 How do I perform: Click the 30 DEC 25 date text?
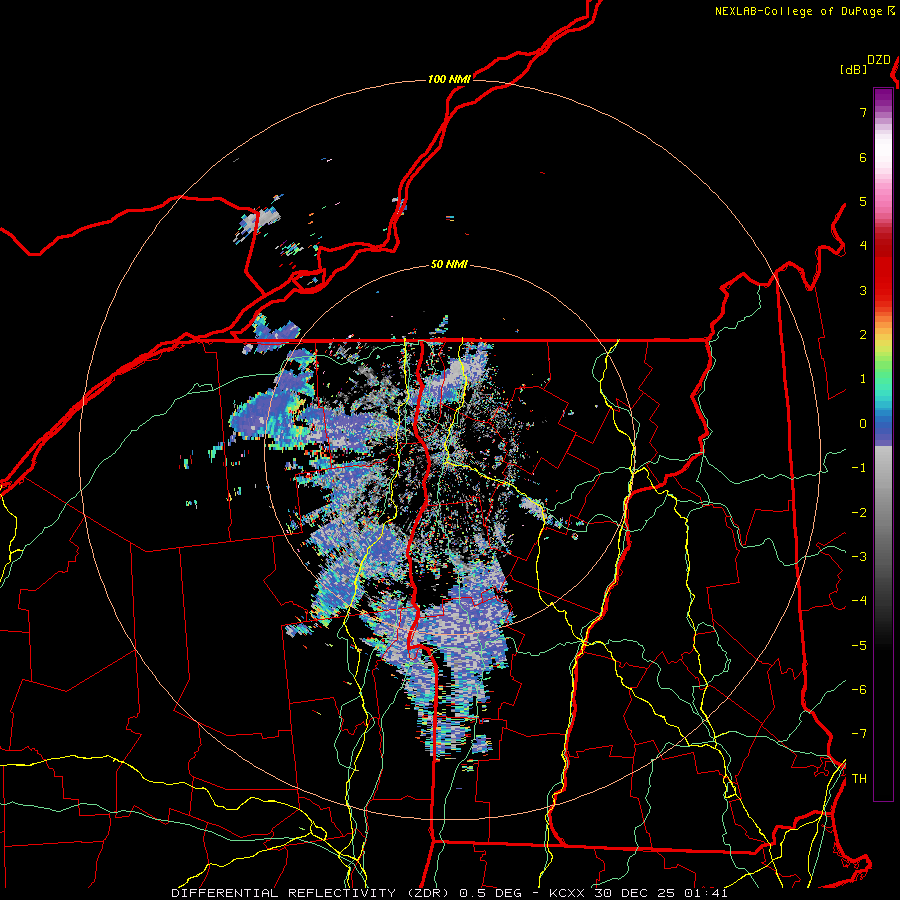tap(633, 893)
